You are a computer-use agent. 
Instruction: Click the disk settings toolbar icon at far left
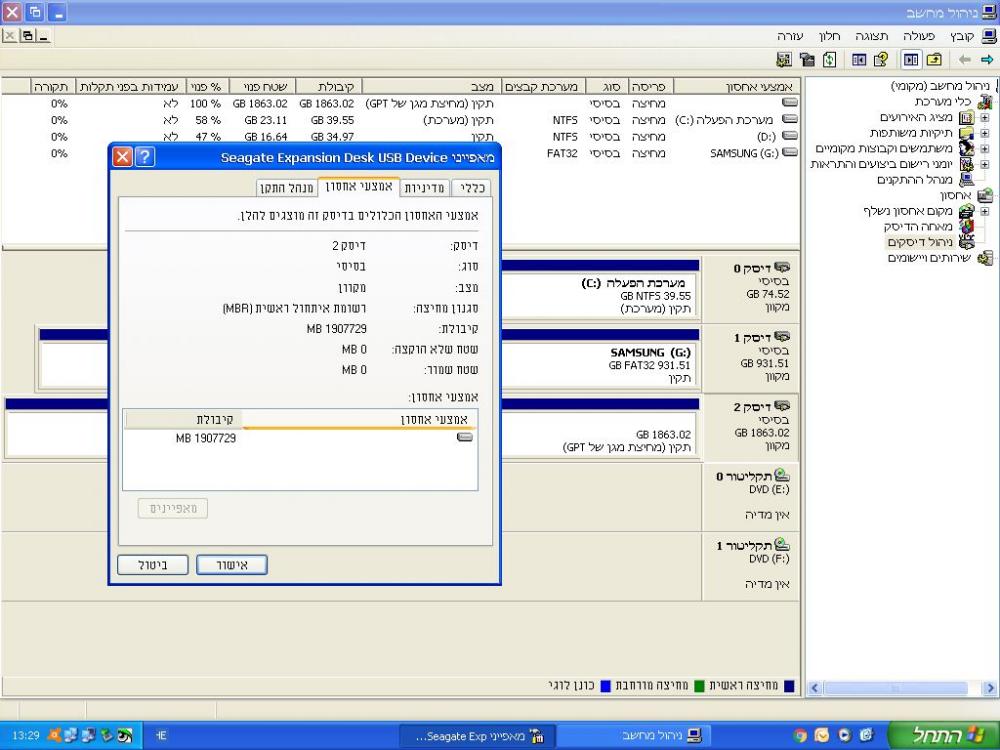tap(784, 59)
